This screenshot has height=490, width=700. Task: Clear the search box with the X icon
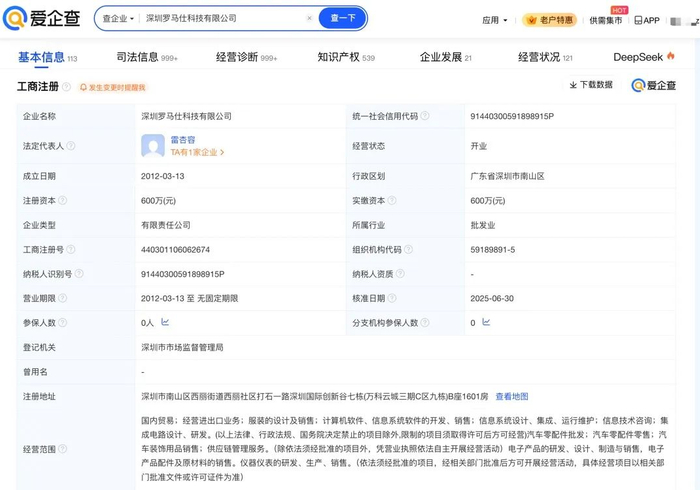click(x=309, y=18)
